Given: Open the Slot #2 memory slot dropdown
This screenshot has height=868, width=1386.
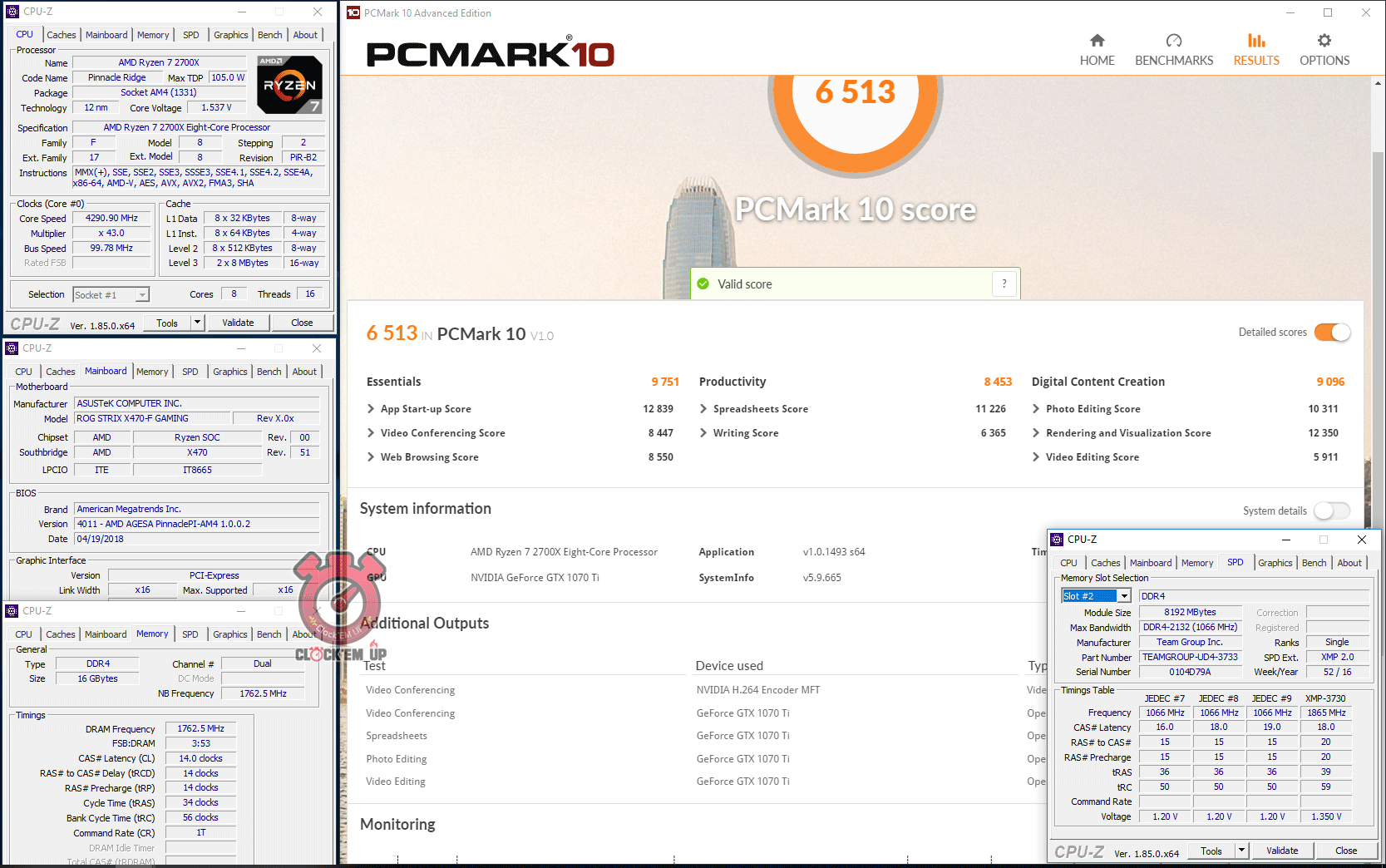Looking at the screenshot, I should click(1124, 596).
